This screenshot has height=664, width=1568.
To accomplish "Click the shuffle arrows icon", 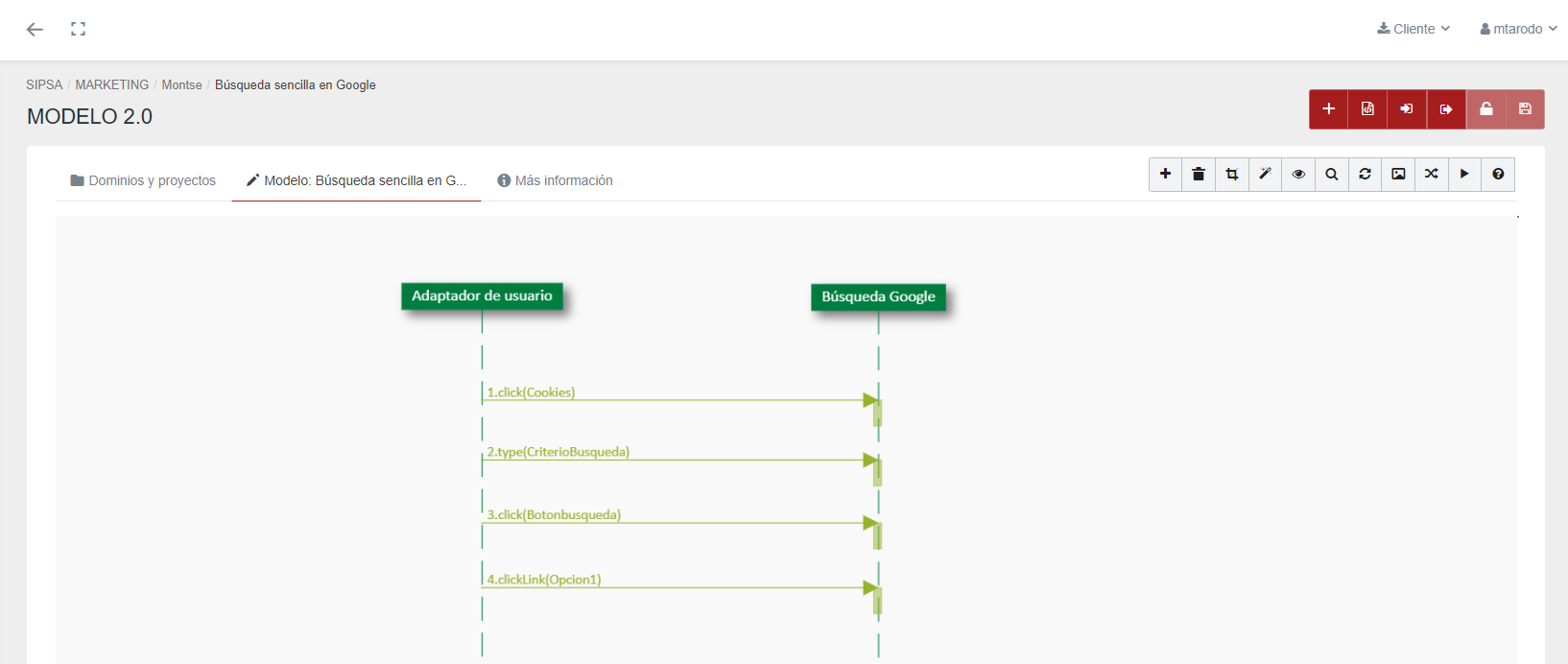I will coord(1431,175).
